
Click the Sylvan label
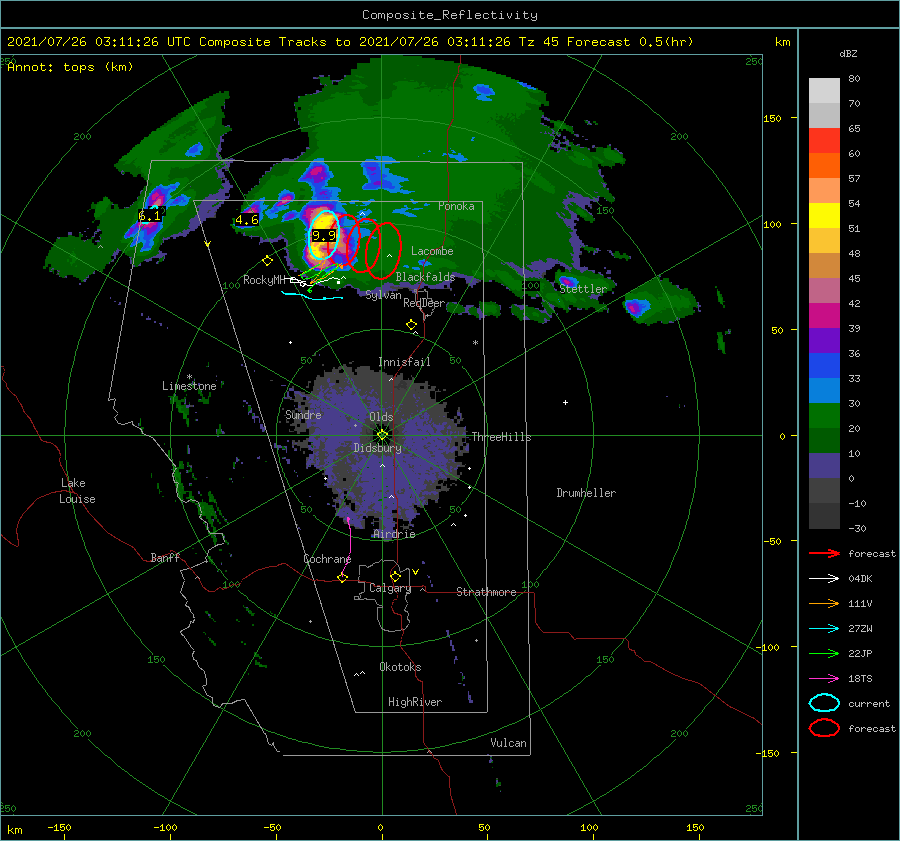[383, 295]
